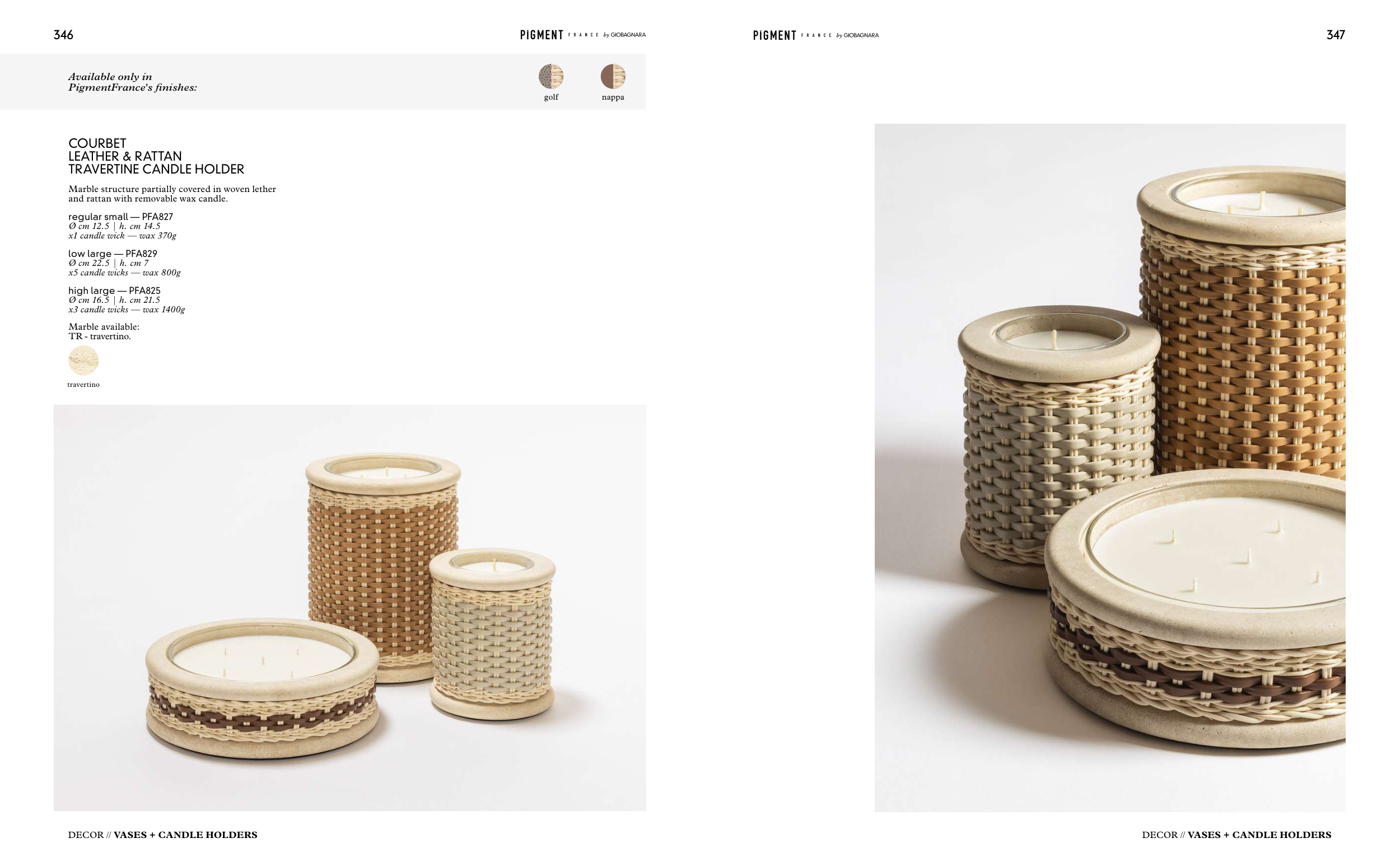
Task: Select the travertino marble swatch
Action: [x=83, y=361]
